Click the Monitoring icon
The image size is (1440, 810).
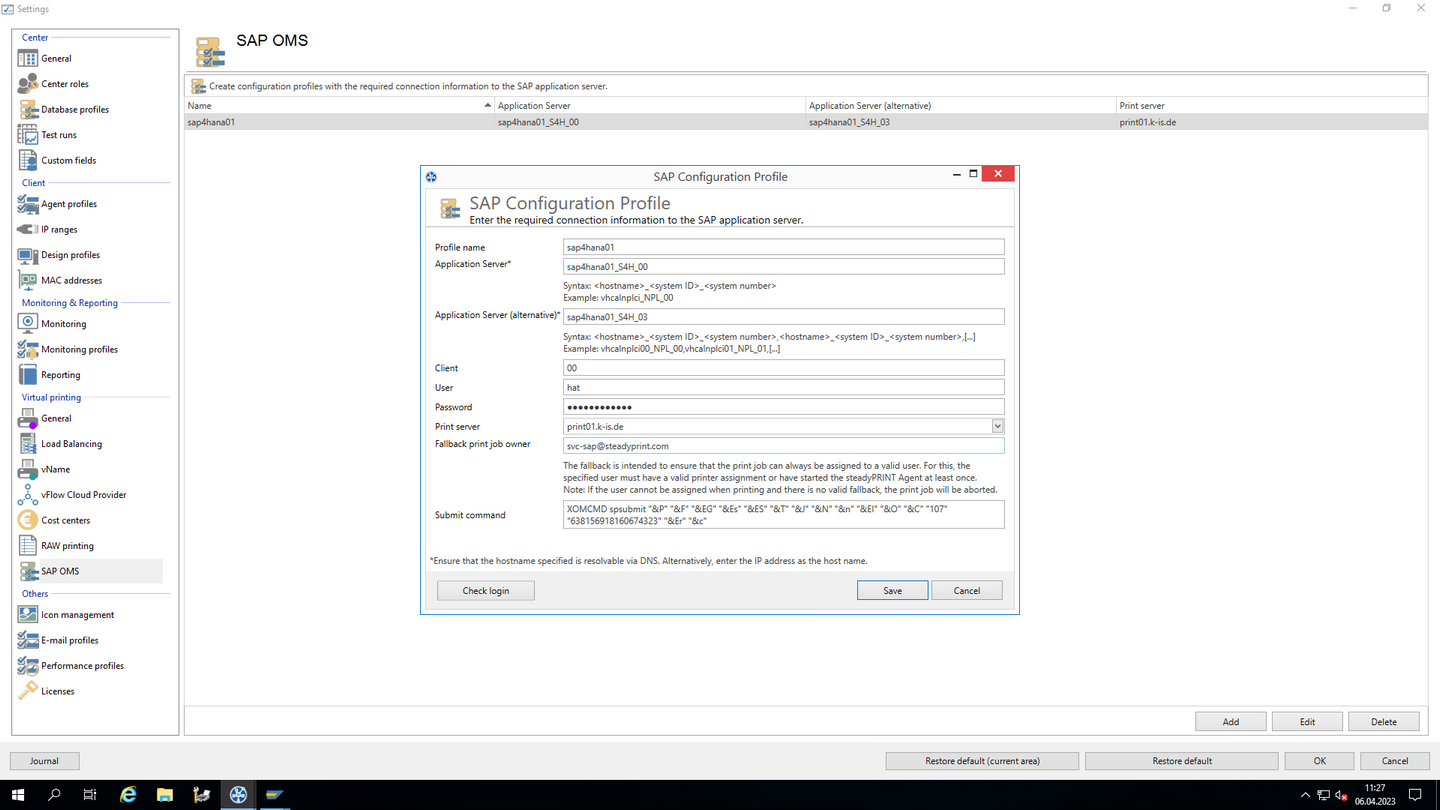[28, 324]
